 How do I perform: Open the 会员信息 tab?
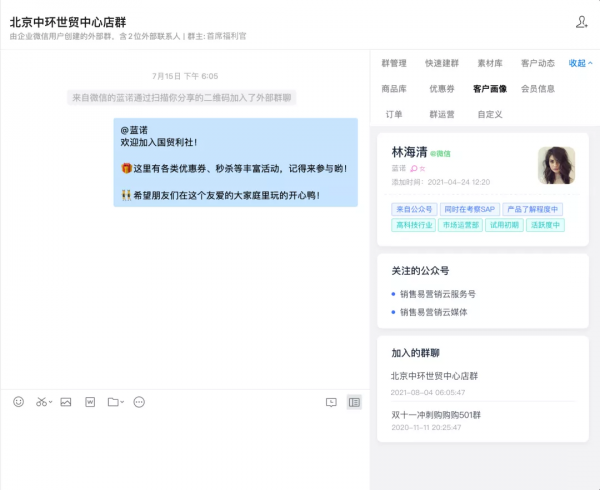538,89
